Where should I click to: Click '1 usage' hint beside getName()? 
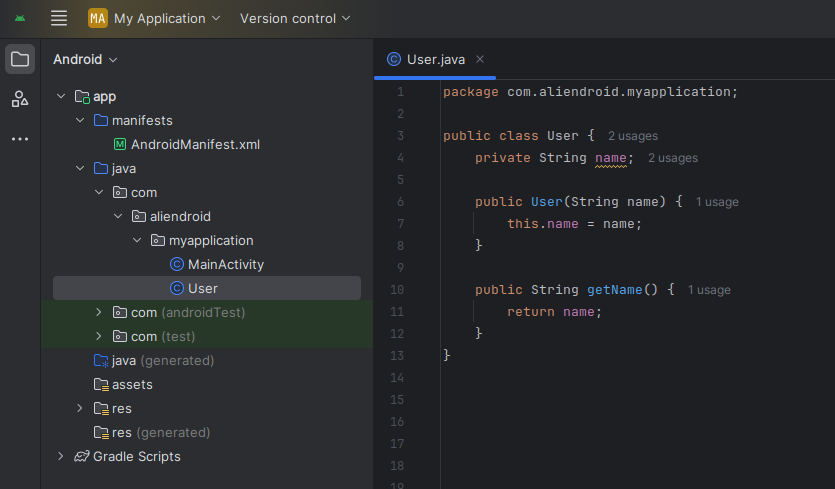coord(709,290)
